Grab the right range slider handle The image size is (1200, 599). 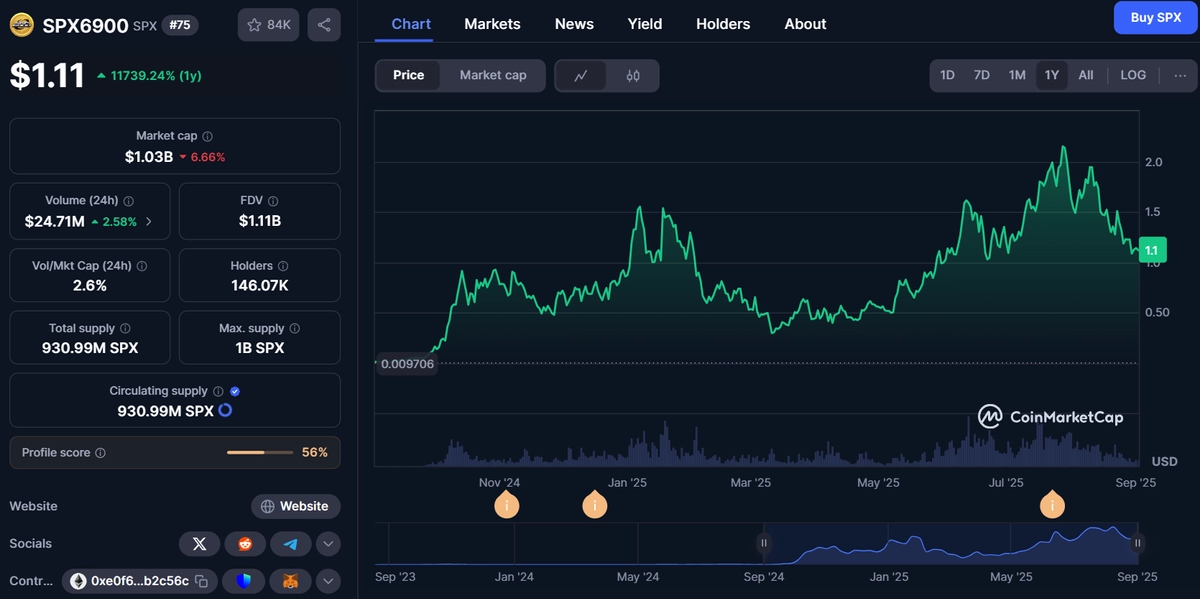(1137, 543)
